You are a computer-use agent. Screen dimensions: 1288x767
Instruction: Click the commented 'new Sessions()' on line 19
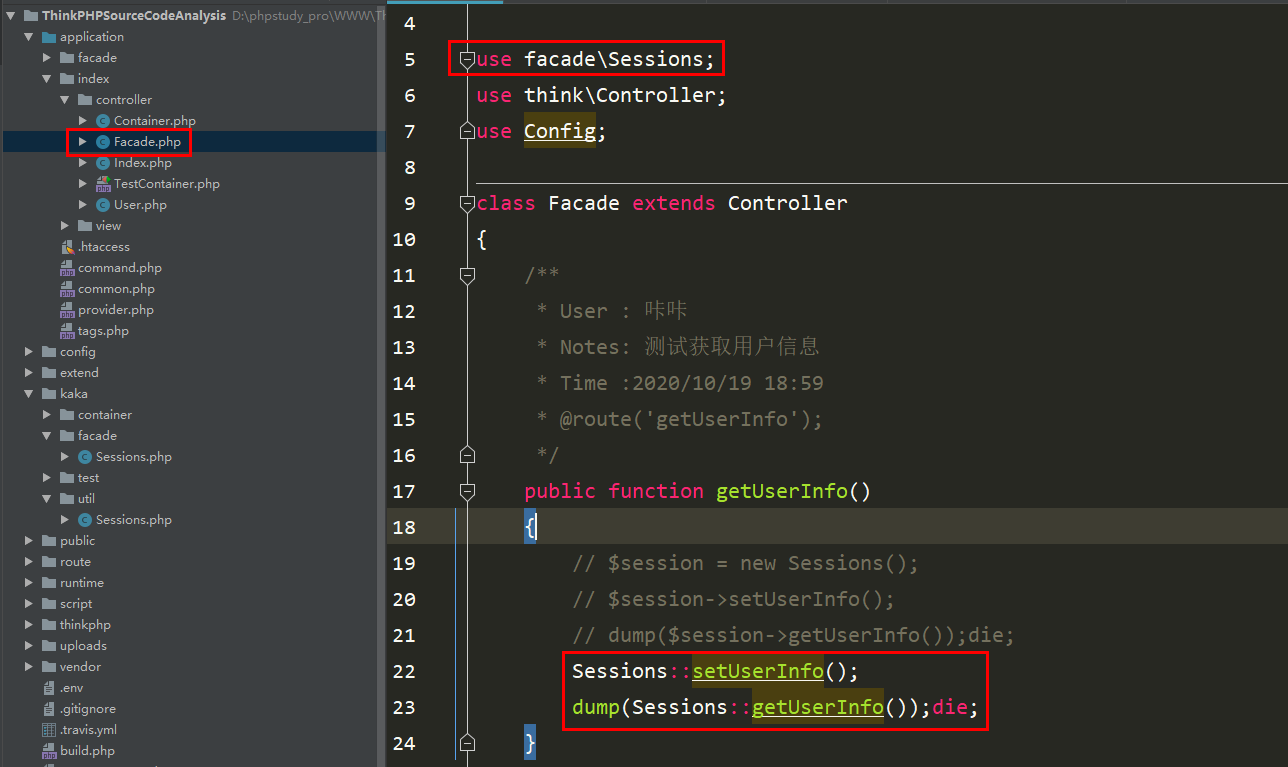pos(823,564)
